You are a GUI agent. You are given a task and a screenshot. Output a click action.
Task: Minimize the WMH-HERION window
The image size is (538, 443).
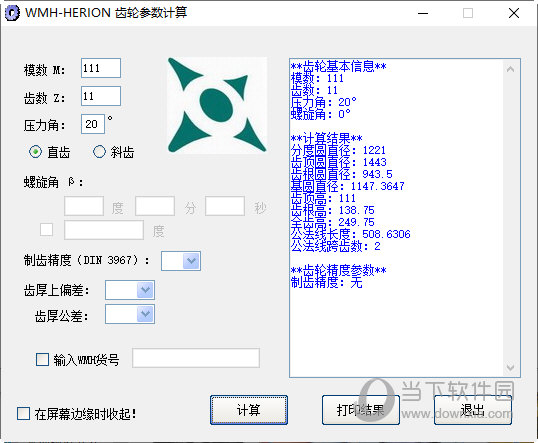(x=423, y=13)
